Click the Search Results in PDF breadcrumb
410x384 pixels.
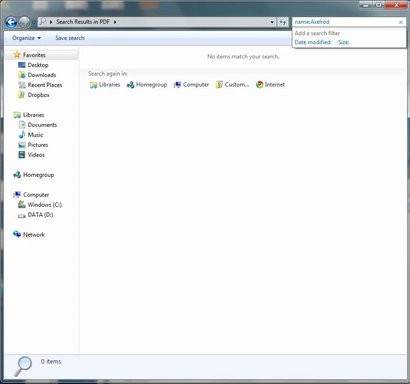[x=83, y=22]
